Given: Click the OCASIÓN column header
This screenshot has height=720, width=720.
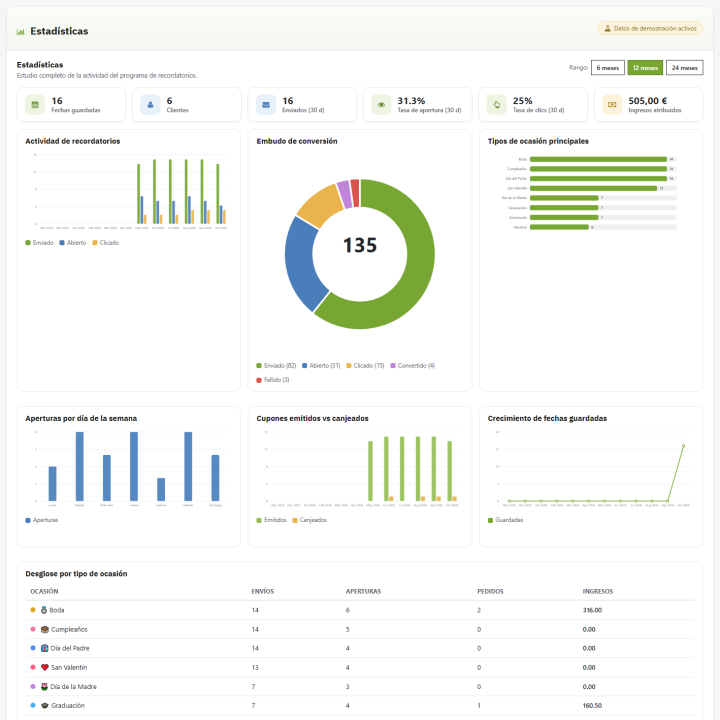Looking at the screenshot, I should click(x=44, y=591).
